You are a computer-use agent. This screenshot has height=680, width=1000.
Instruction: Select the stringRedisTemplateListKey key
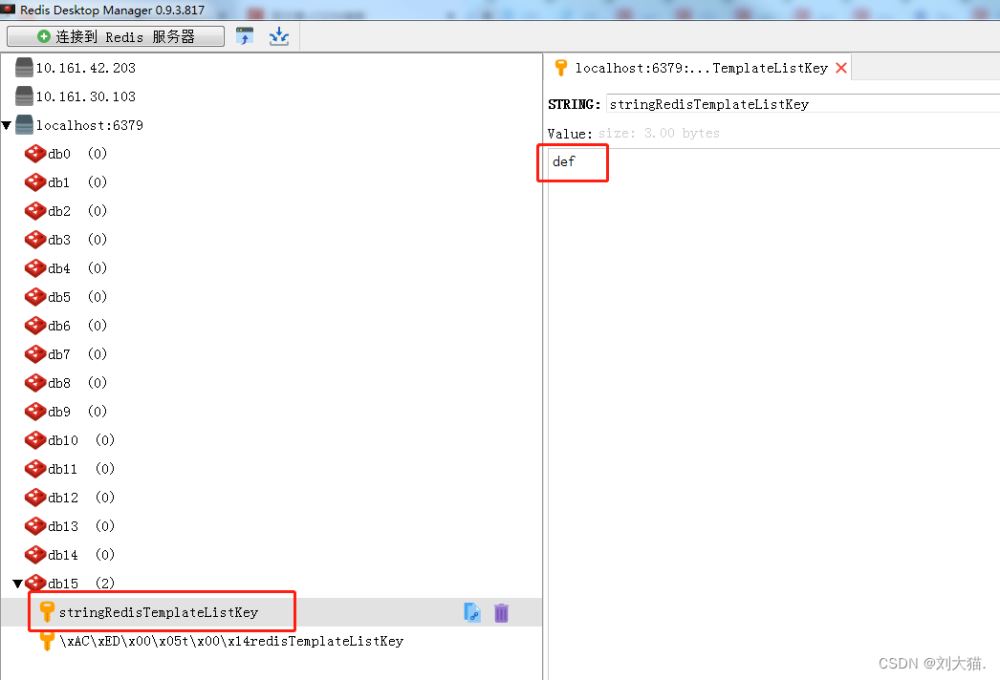[158, 612]
